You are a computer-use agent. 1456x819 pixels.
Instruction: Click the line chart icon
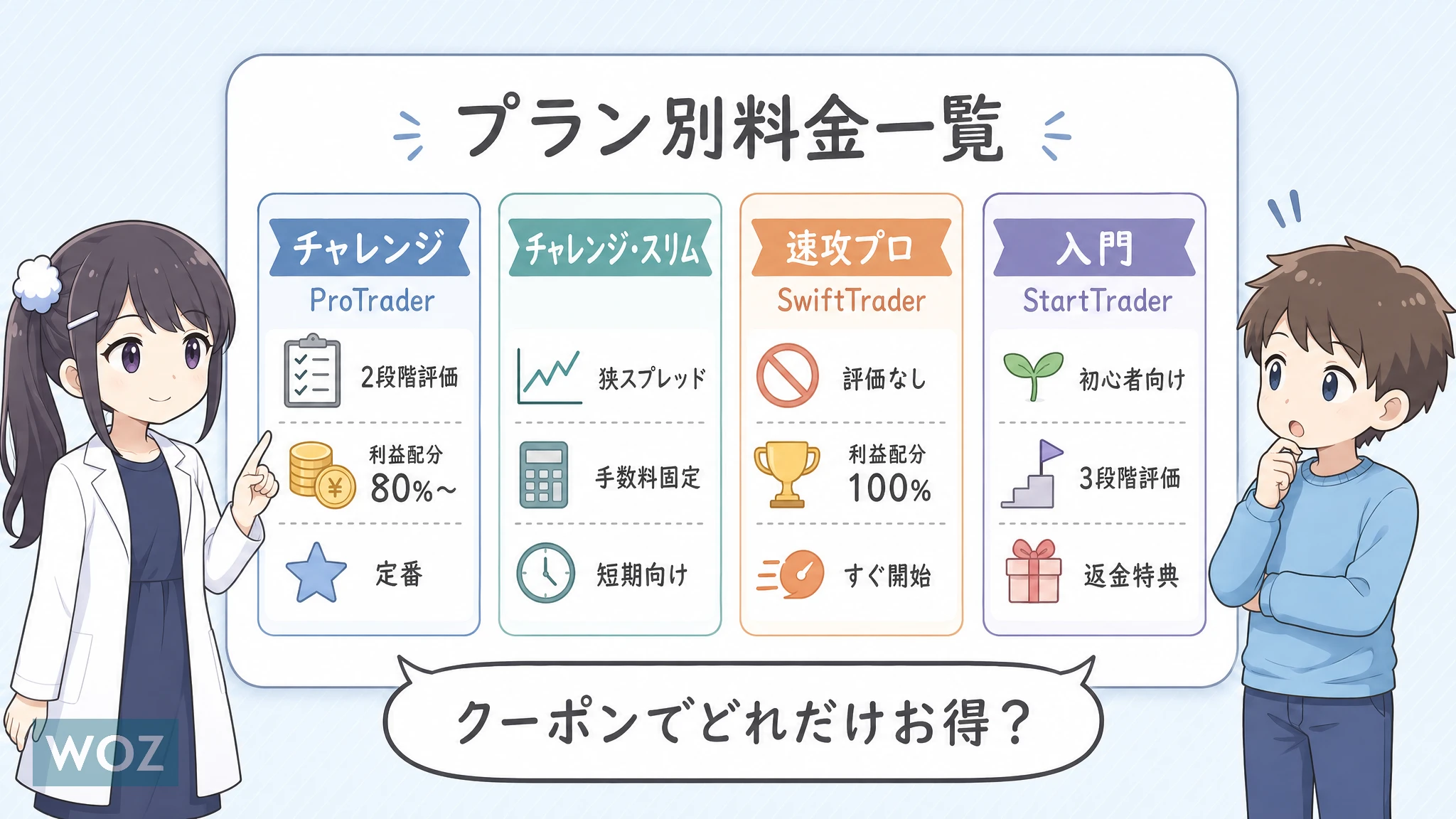coord(550,376)
